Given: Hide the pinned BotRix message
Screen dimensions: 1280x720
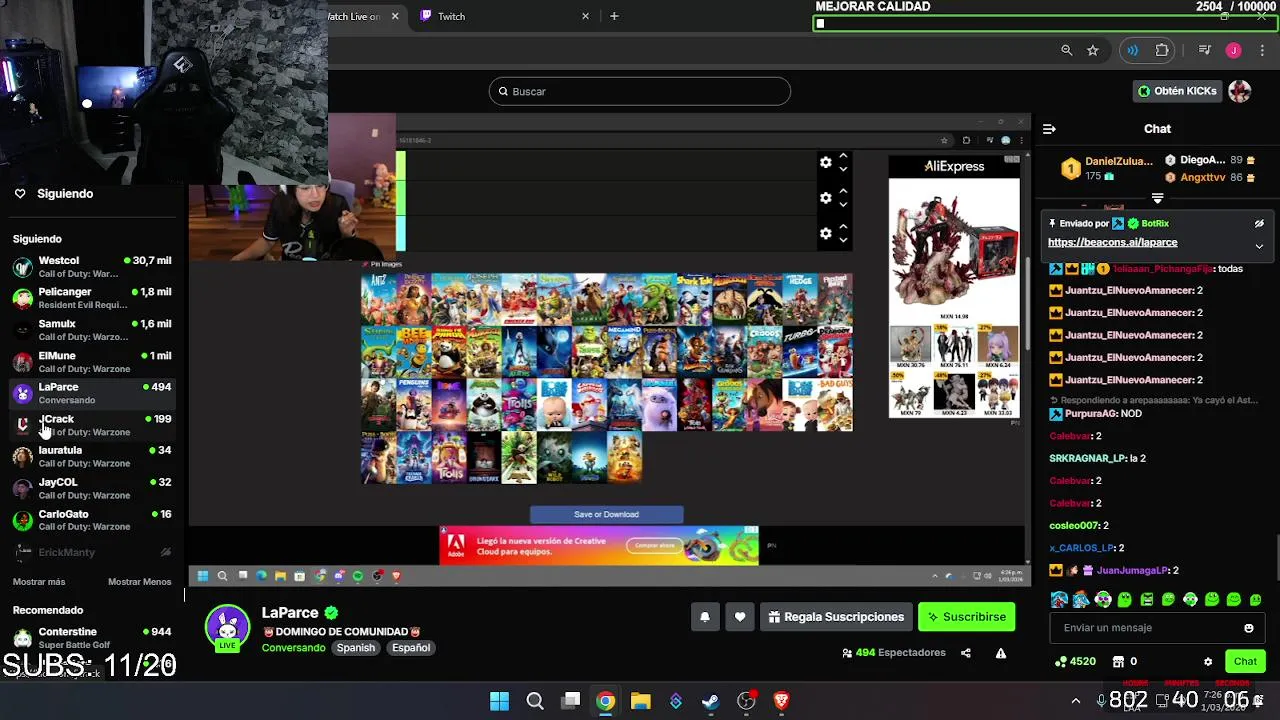Looking at the screenshot, I should [x=1259, y=224].
